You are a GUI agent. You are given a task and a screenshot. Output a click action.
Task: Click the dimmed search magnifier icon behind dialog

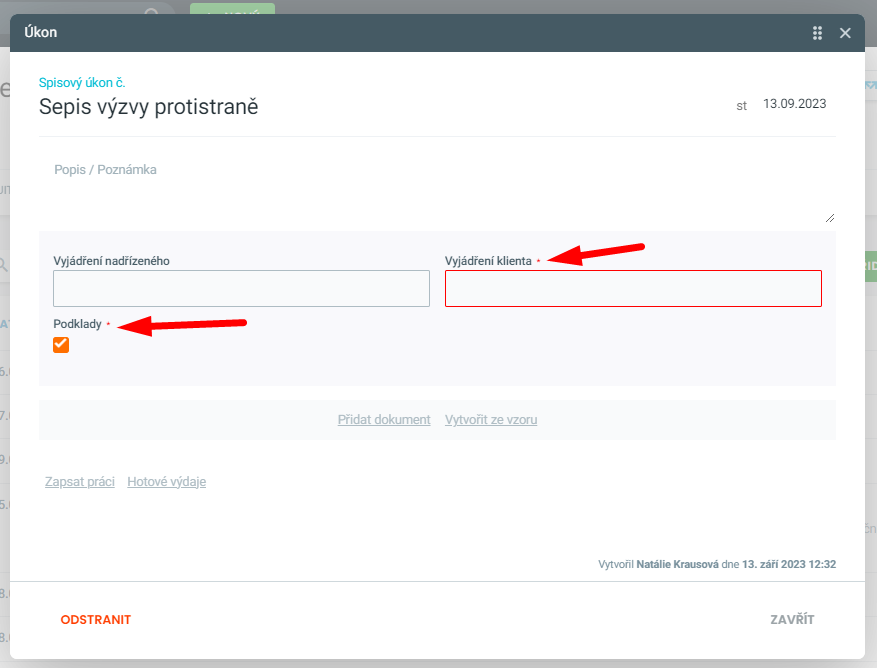(152, 11)
